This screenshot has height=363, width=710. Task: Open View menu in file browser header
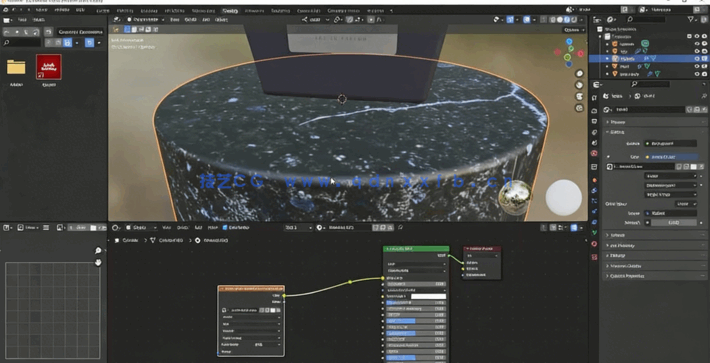21,19
